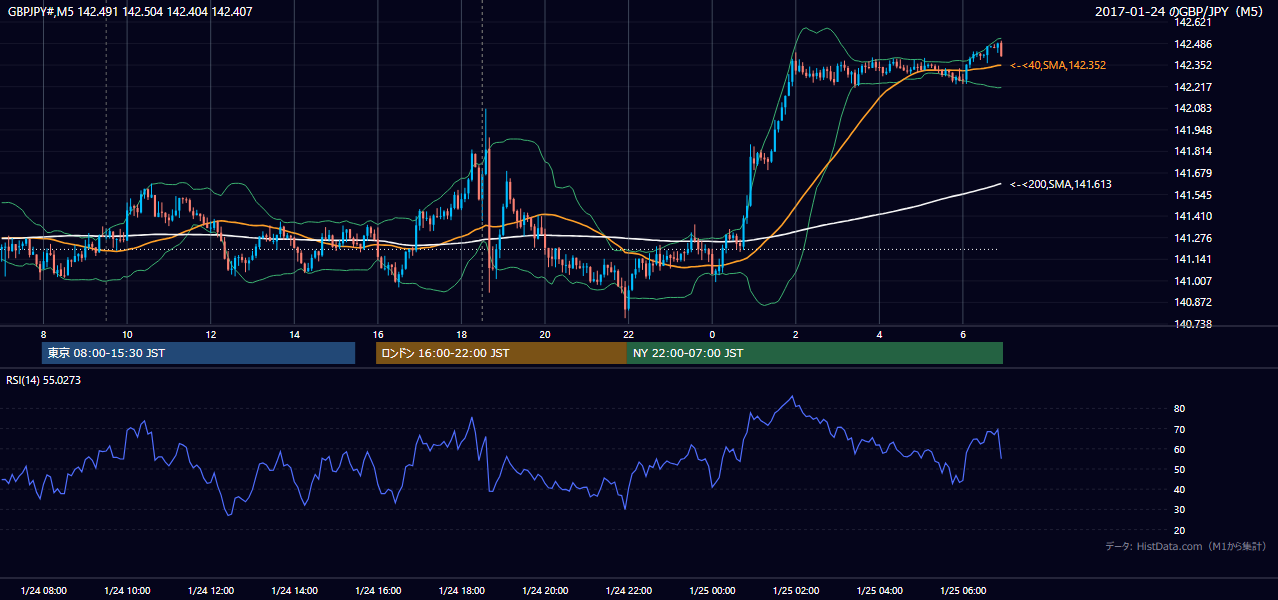Click the NY 22:00-07:00 JST session bar

point(815,353)
